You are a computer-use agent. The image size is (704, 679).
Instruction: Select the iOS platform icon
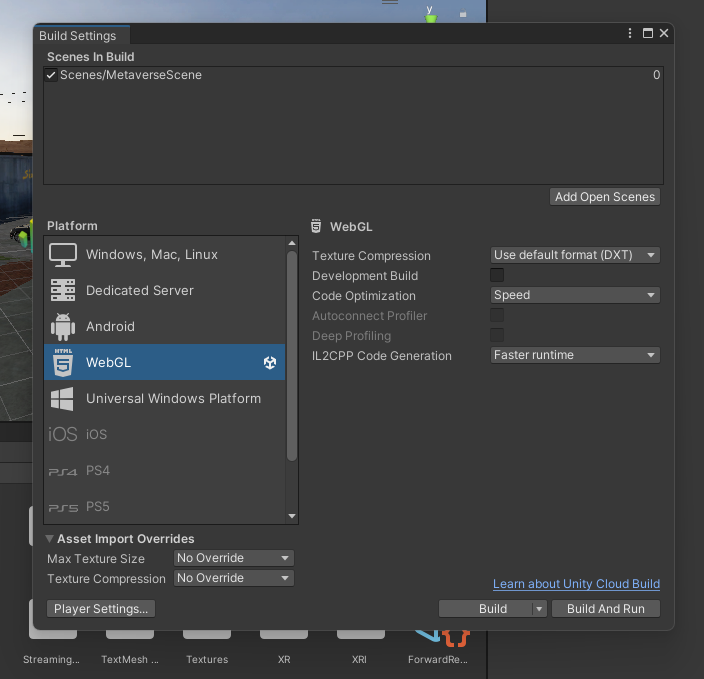[x=63, y=434]
